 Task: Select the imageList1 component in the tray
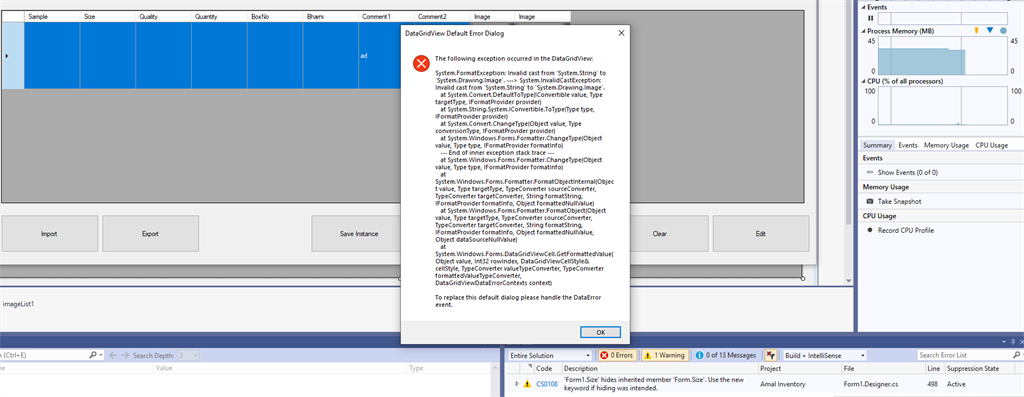[18, 304]
